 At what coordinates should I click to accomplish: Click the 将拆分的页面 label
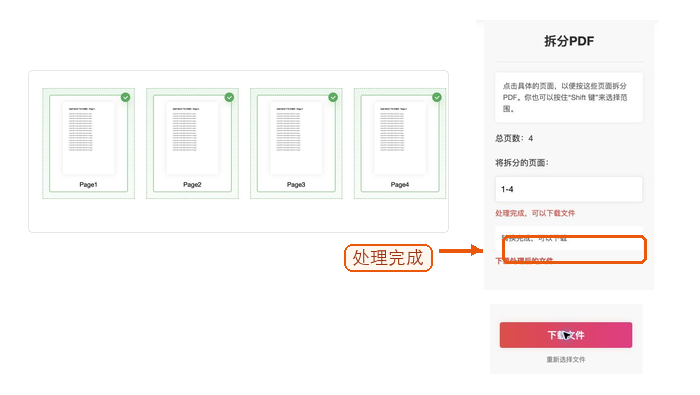point(522,163)
